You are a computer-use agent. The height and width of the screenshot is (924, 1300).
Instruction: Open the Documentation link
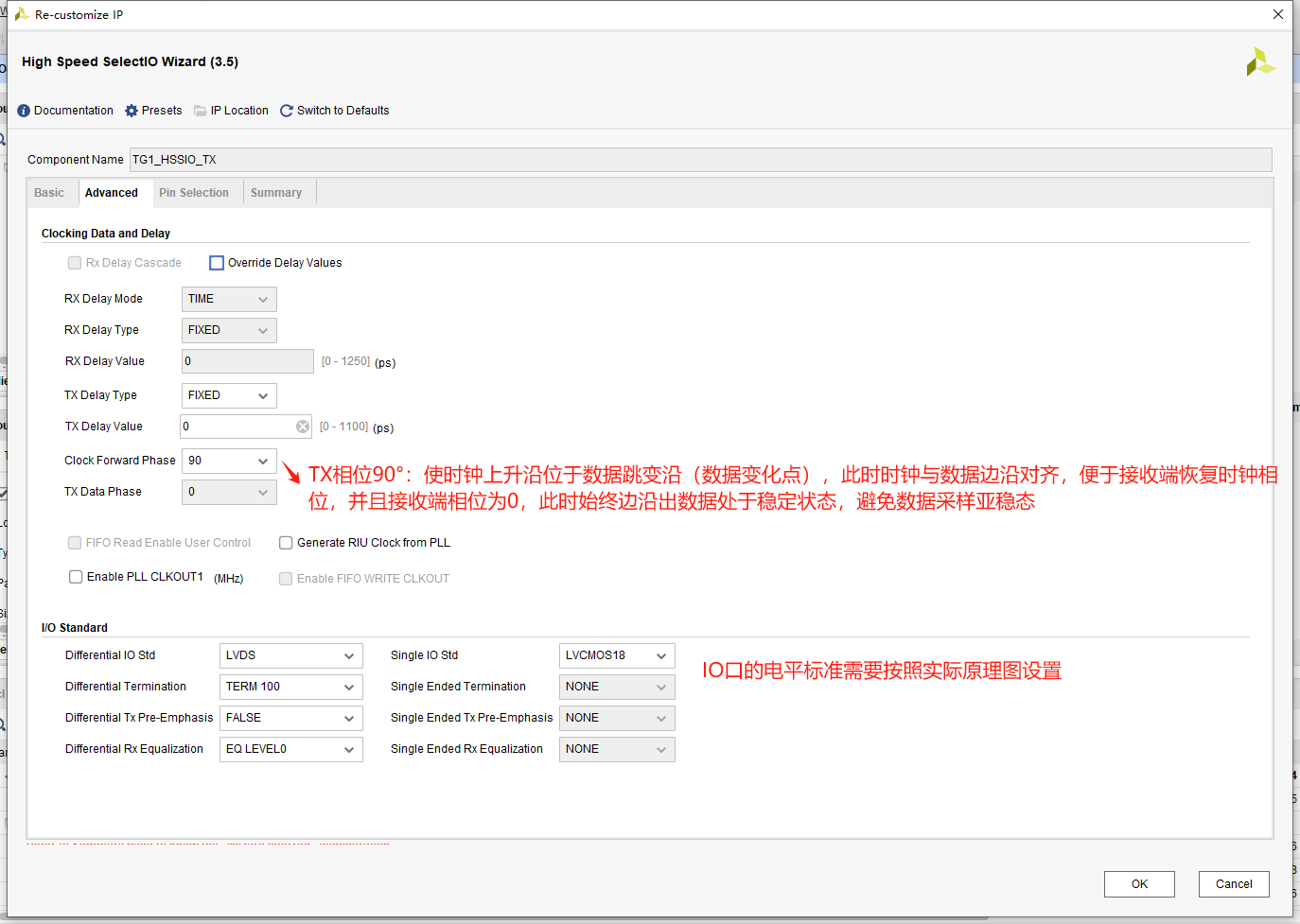[x=74, y=111]
